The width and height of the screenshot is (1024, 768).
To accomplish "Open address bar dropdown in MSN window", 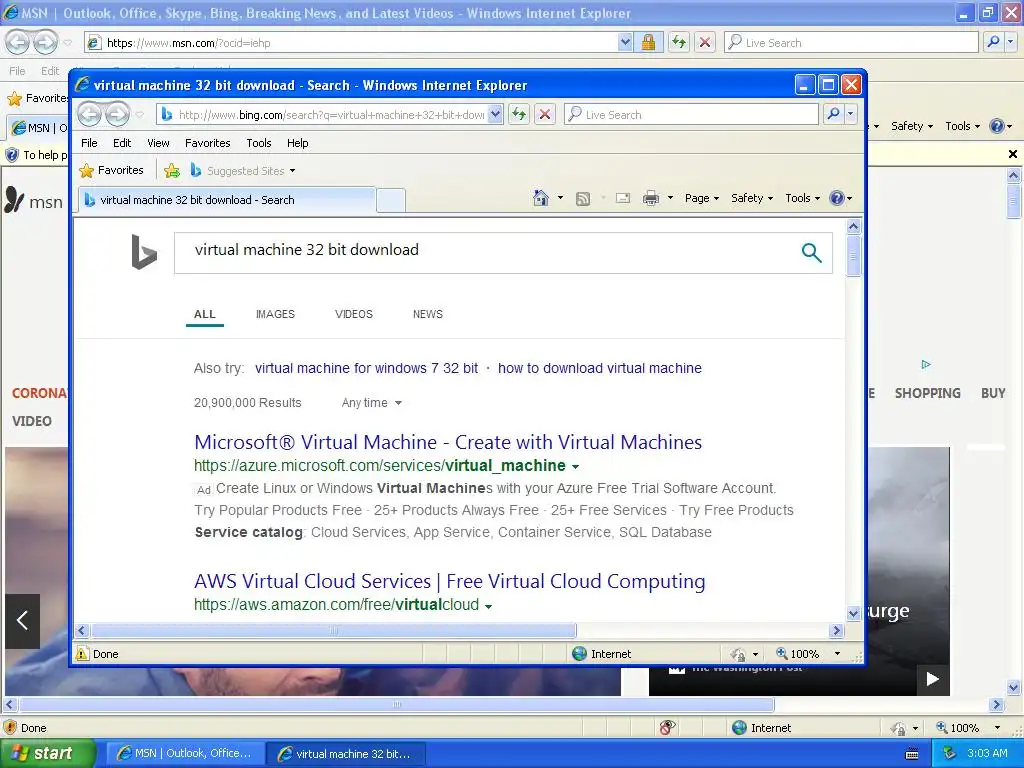I will tap(625, 42).
